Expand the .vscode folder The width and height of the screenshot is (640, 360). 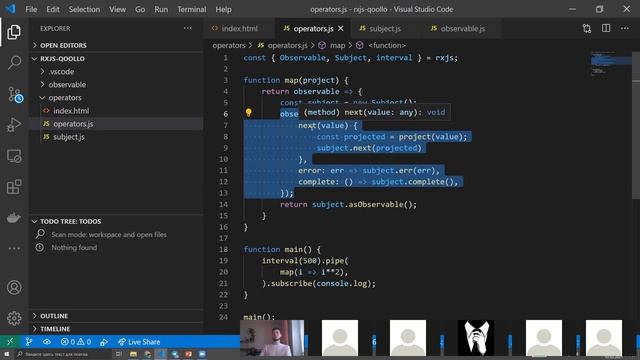[116, 71]
